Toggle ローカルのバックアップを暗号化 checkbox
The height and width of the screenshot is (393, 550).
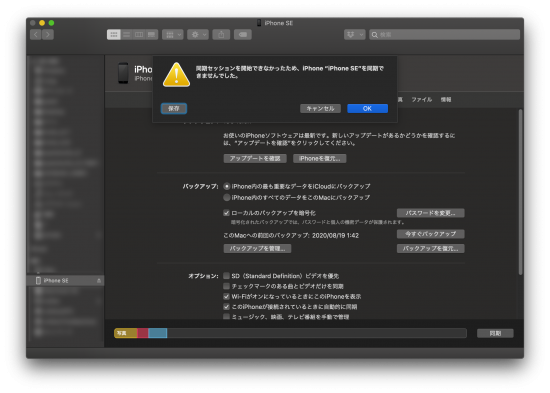[226, 213]
